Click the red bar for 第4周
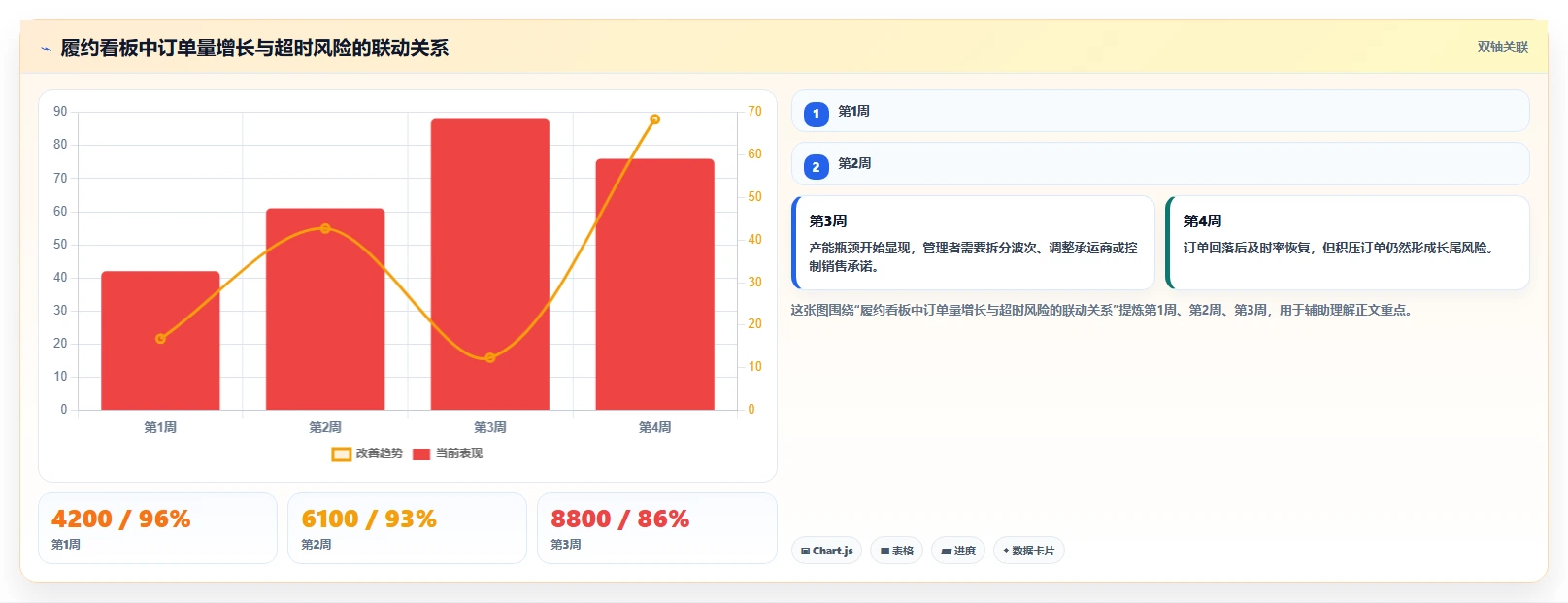Screen dimensions: 1568x603 [x=655, y=285]
